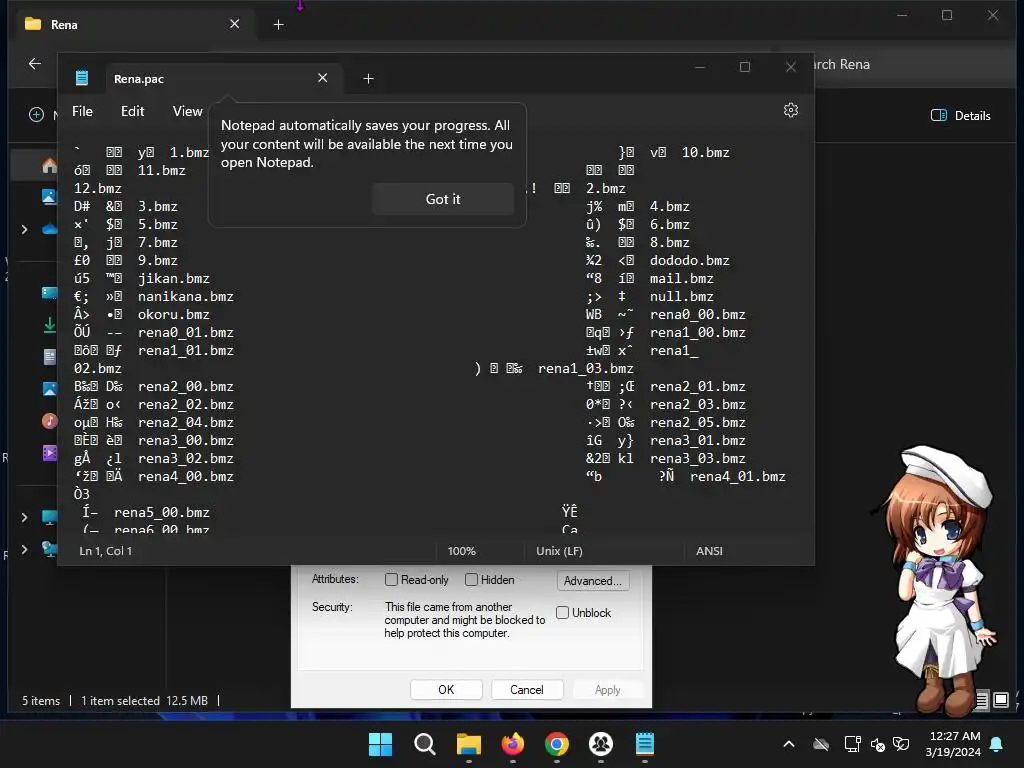Open notifications bell icon
This screenshot has width=1024, height=768.
997,744
